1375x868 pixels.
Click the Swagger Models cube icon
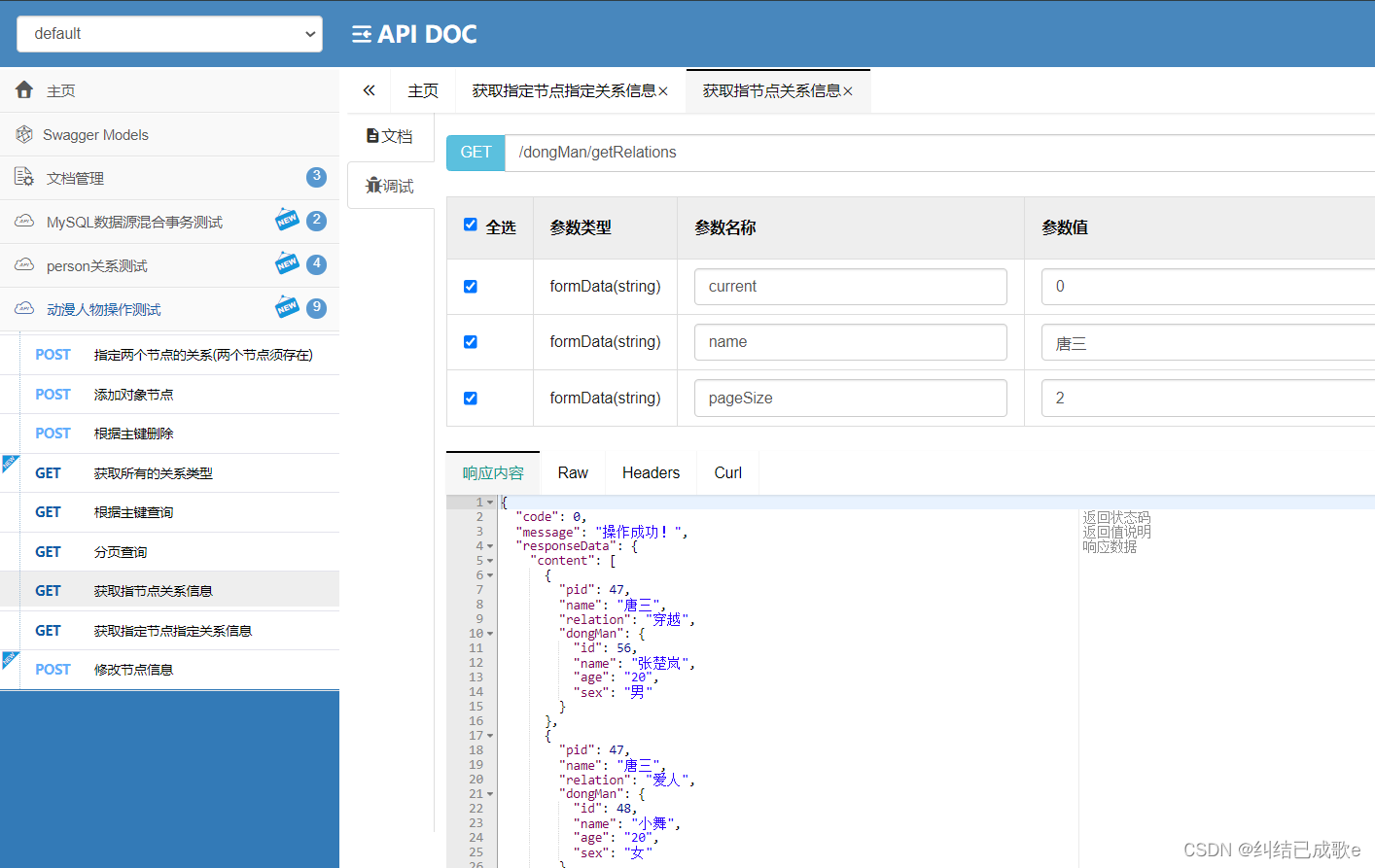[24, 134]
